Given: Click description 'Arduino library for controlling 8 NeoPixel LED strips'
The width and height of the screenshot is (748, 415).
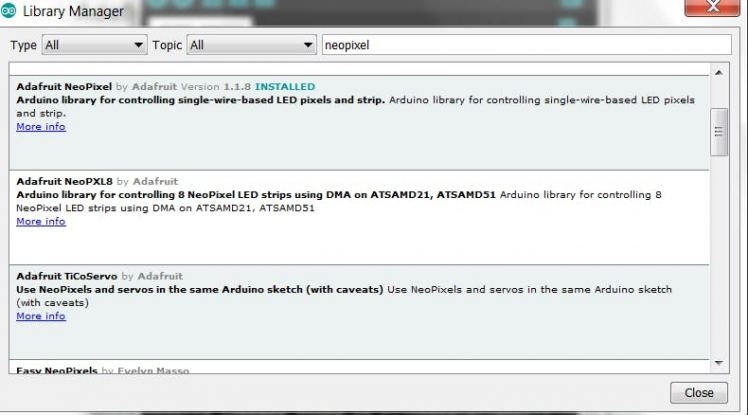Looking at the screenshot, I should pyautogui.click(x=256, y=195).
